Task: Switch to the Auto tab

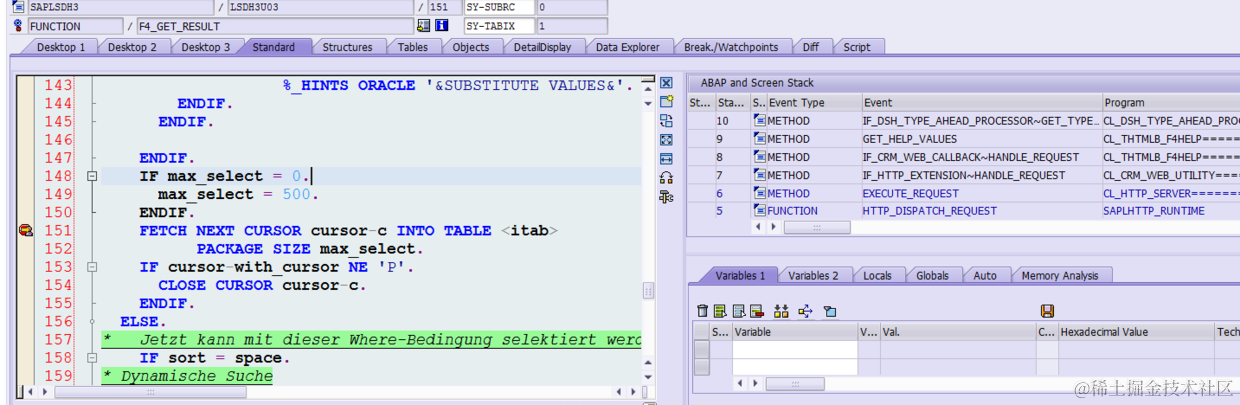Action: (x=985, y=275)
